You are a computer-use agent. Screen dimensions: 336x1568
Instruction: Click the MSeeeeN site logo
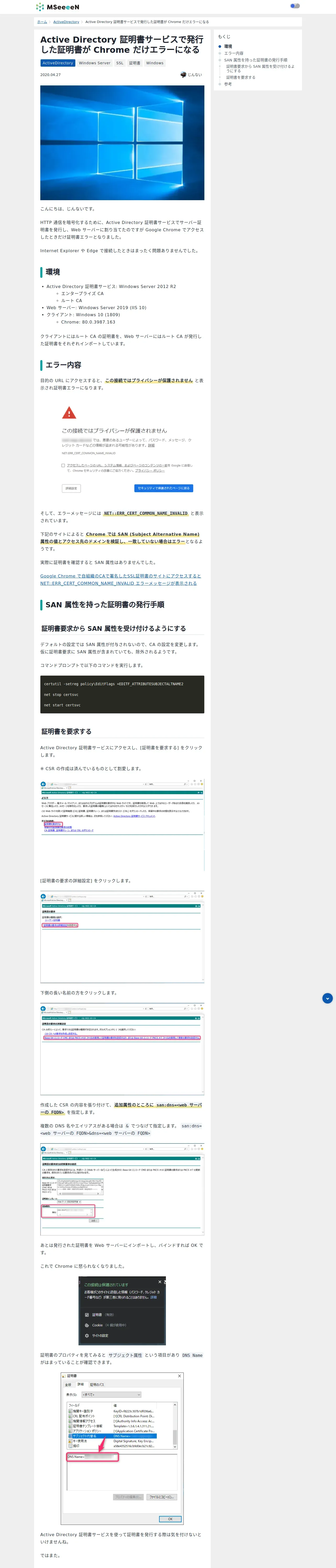coord(57,7)
